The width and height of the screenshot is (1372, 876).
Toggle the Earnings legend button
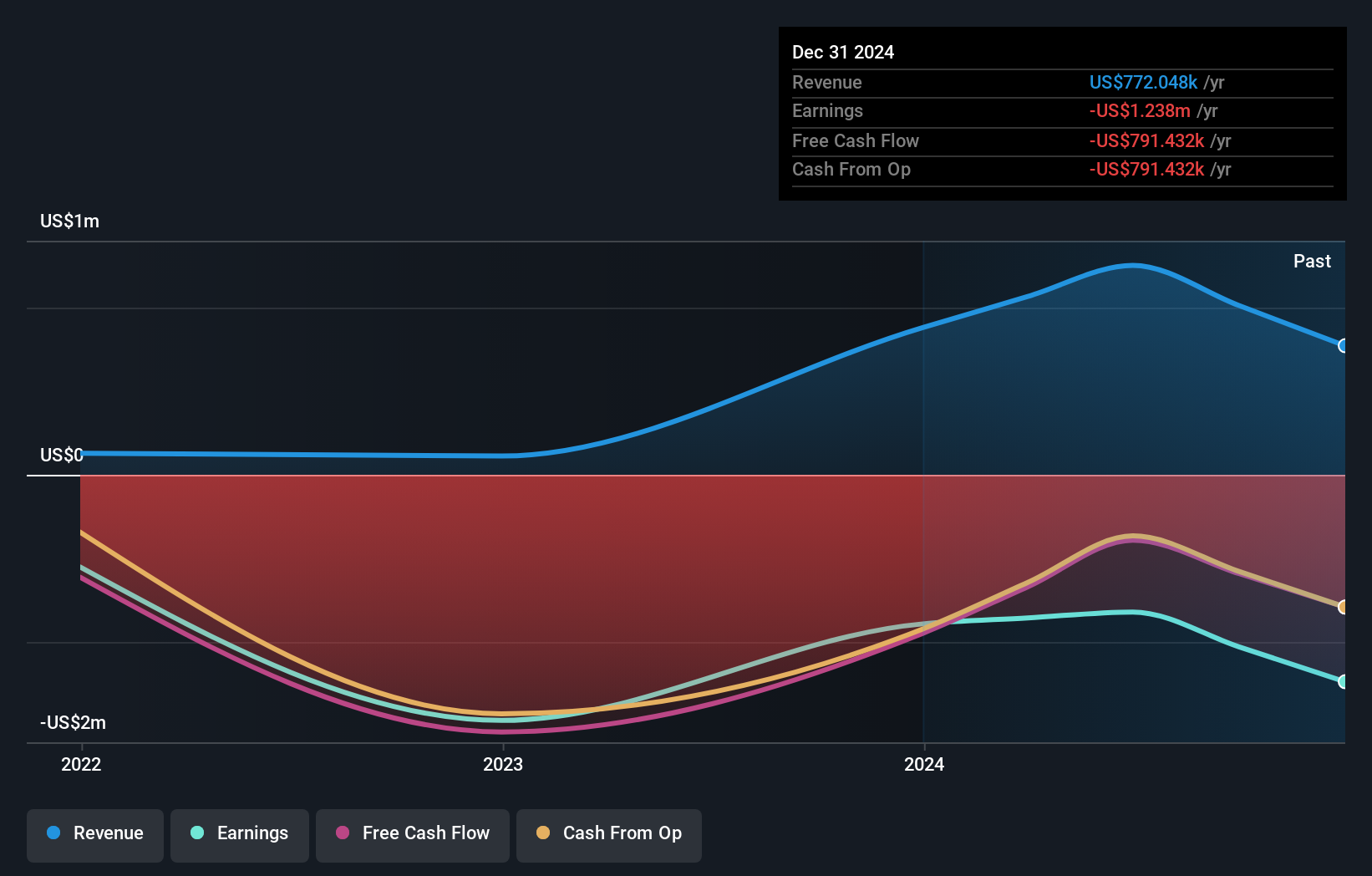point(240,835)
